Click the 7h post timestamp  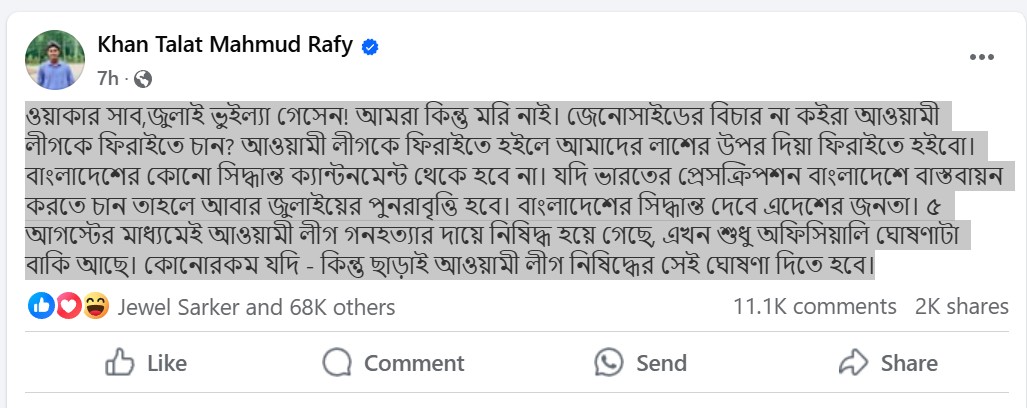point(108,77)
